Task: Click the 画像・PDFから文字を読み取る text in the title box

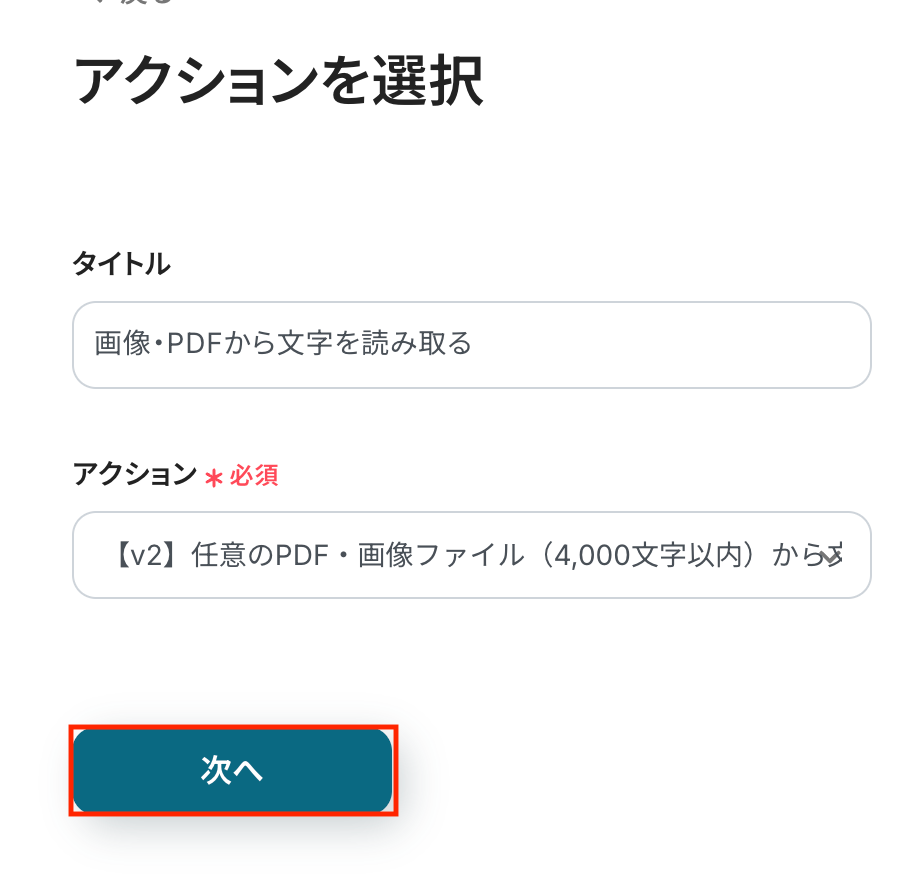Action: [x=283, y=345]
